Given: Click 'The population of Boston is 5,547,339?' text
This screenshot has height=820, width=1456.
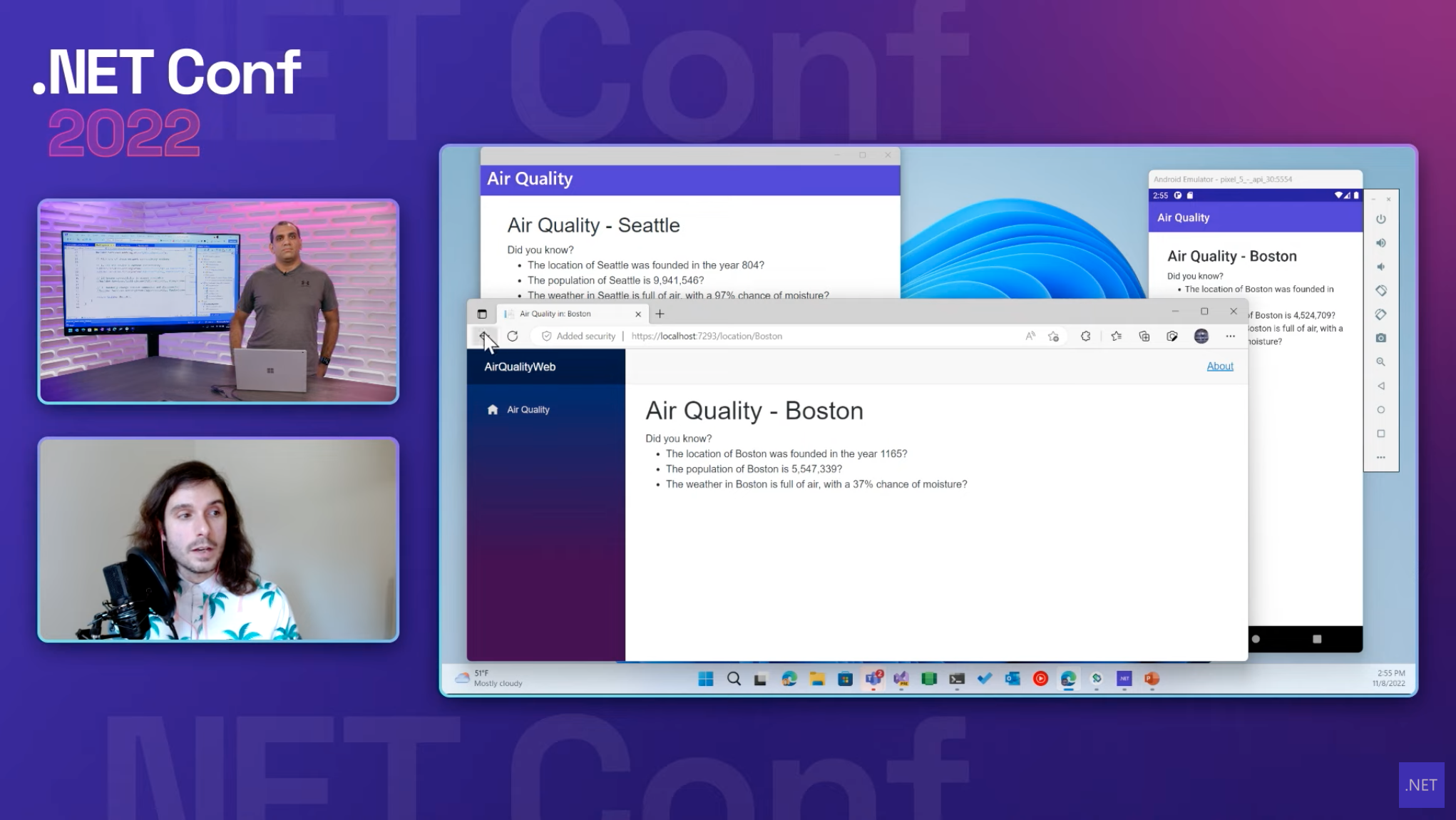Looking at the screenshot, I should 754,469.
